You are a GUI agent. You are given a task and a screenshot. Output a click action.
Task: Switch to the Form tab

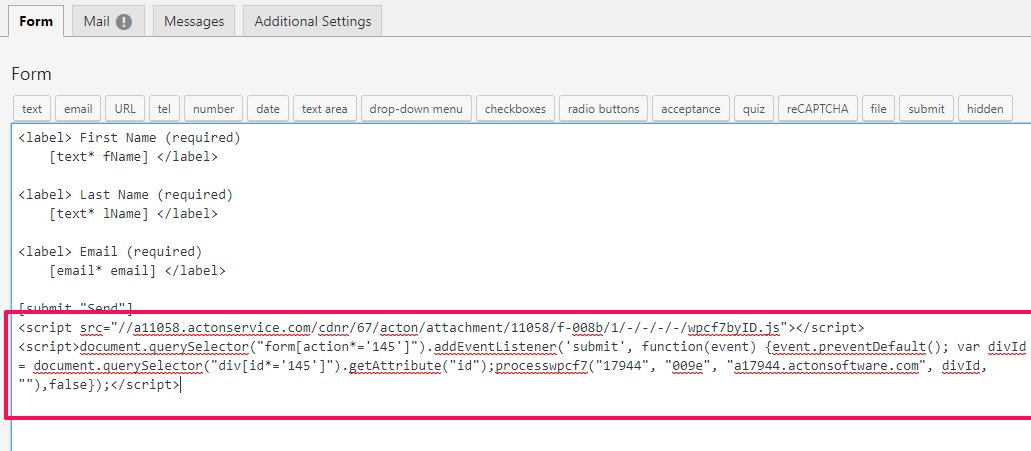tap(36, 21)
